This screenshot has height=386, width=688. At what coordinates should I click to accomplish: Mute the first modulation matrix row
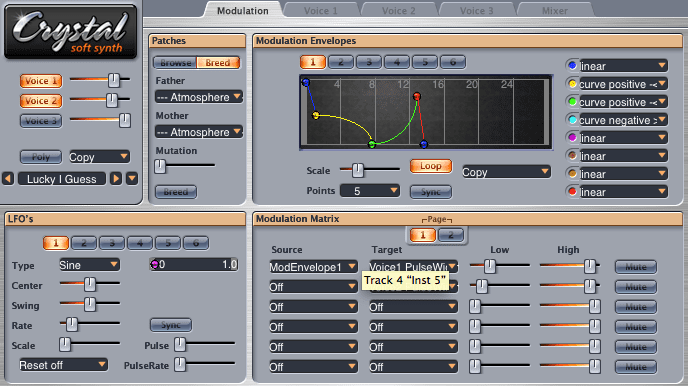636,267
